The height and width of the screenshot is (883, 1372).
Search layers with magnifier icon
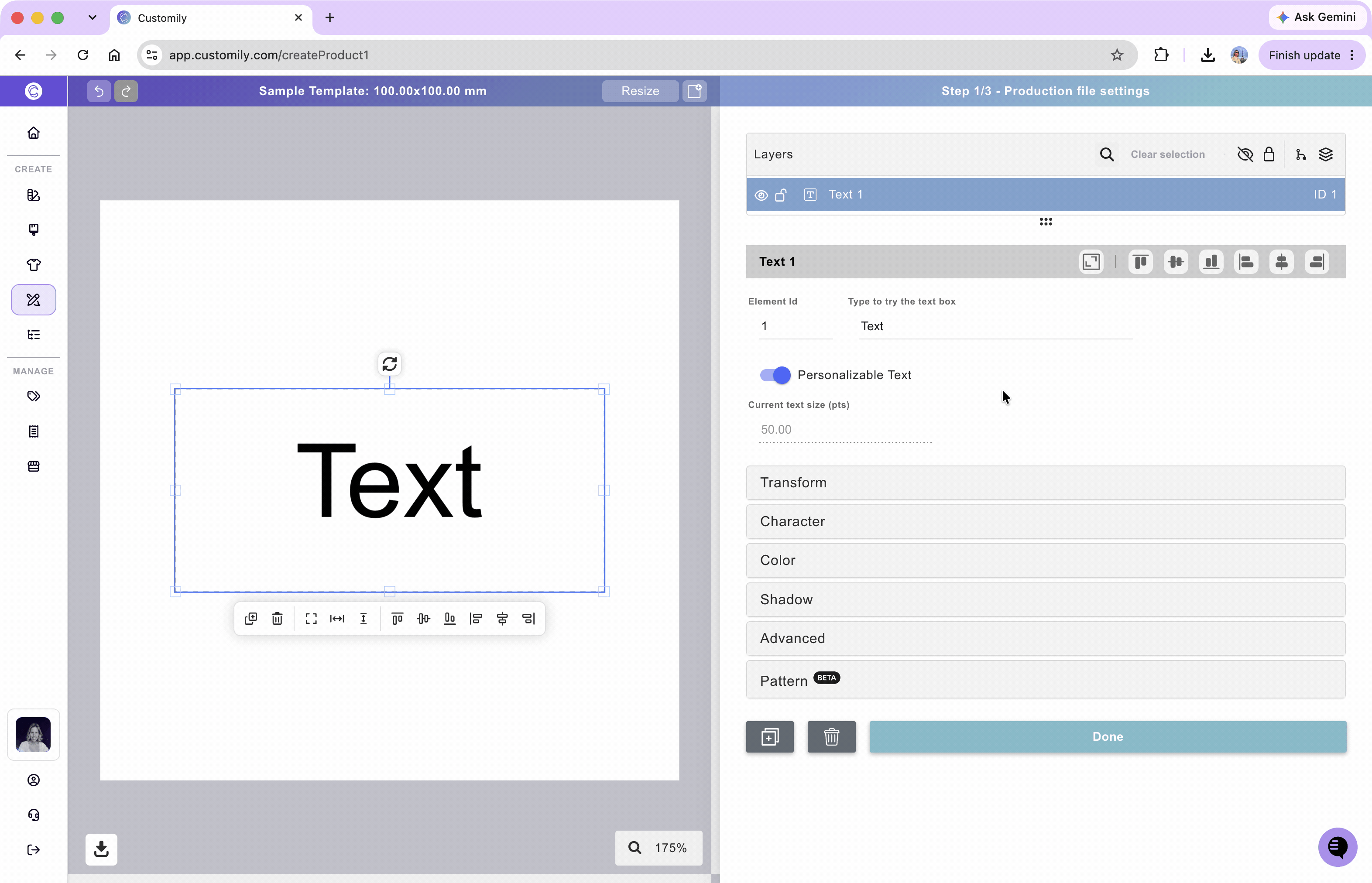coord(1107,154)
